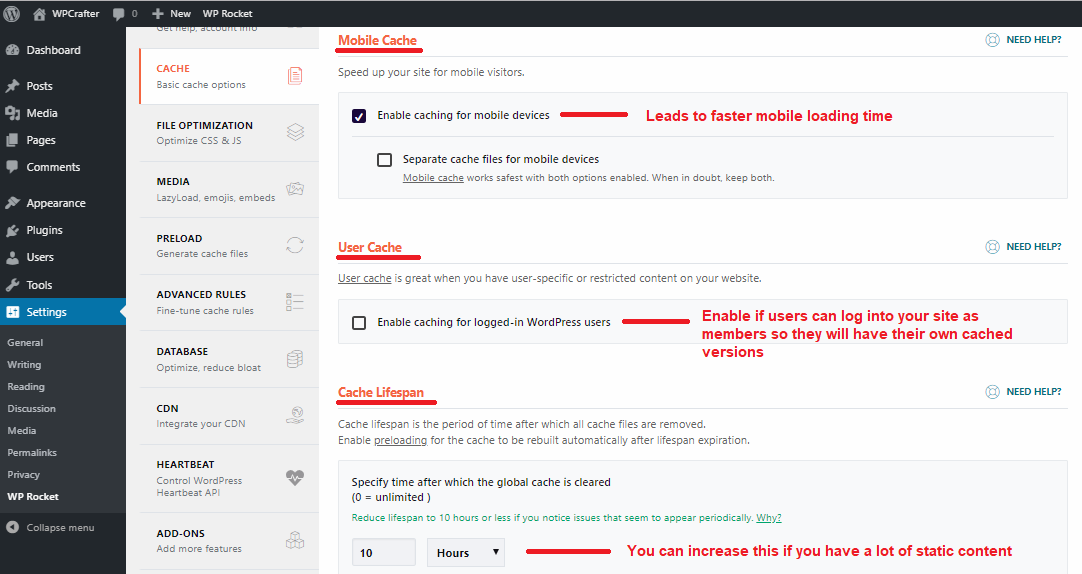This screenshot has height=574, width=1082.
Task: Click the Cache document icon
Action: click(295, 76)
